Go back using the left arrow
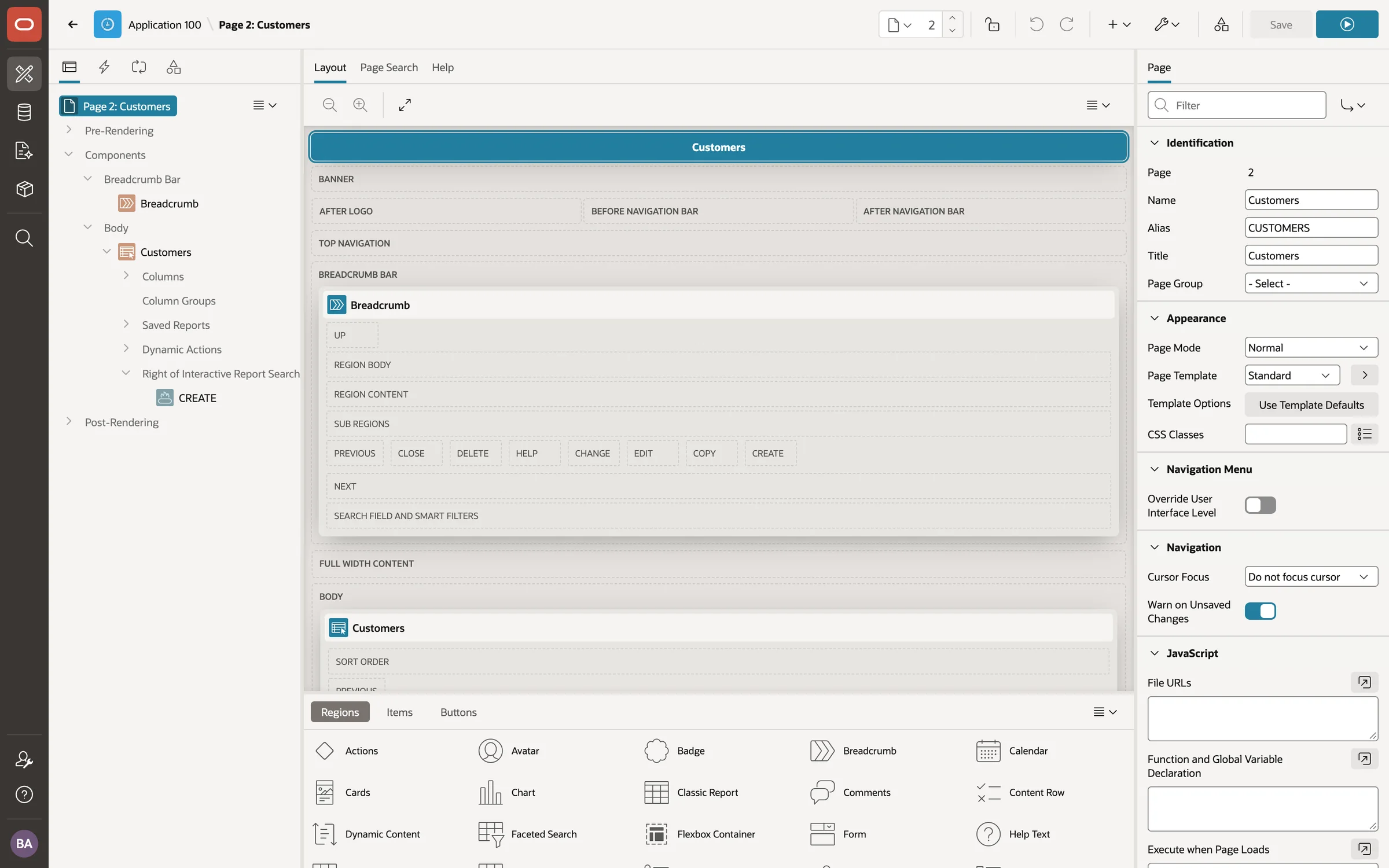The height and width of the screenshot is (868, 1389). coord(72,24)
